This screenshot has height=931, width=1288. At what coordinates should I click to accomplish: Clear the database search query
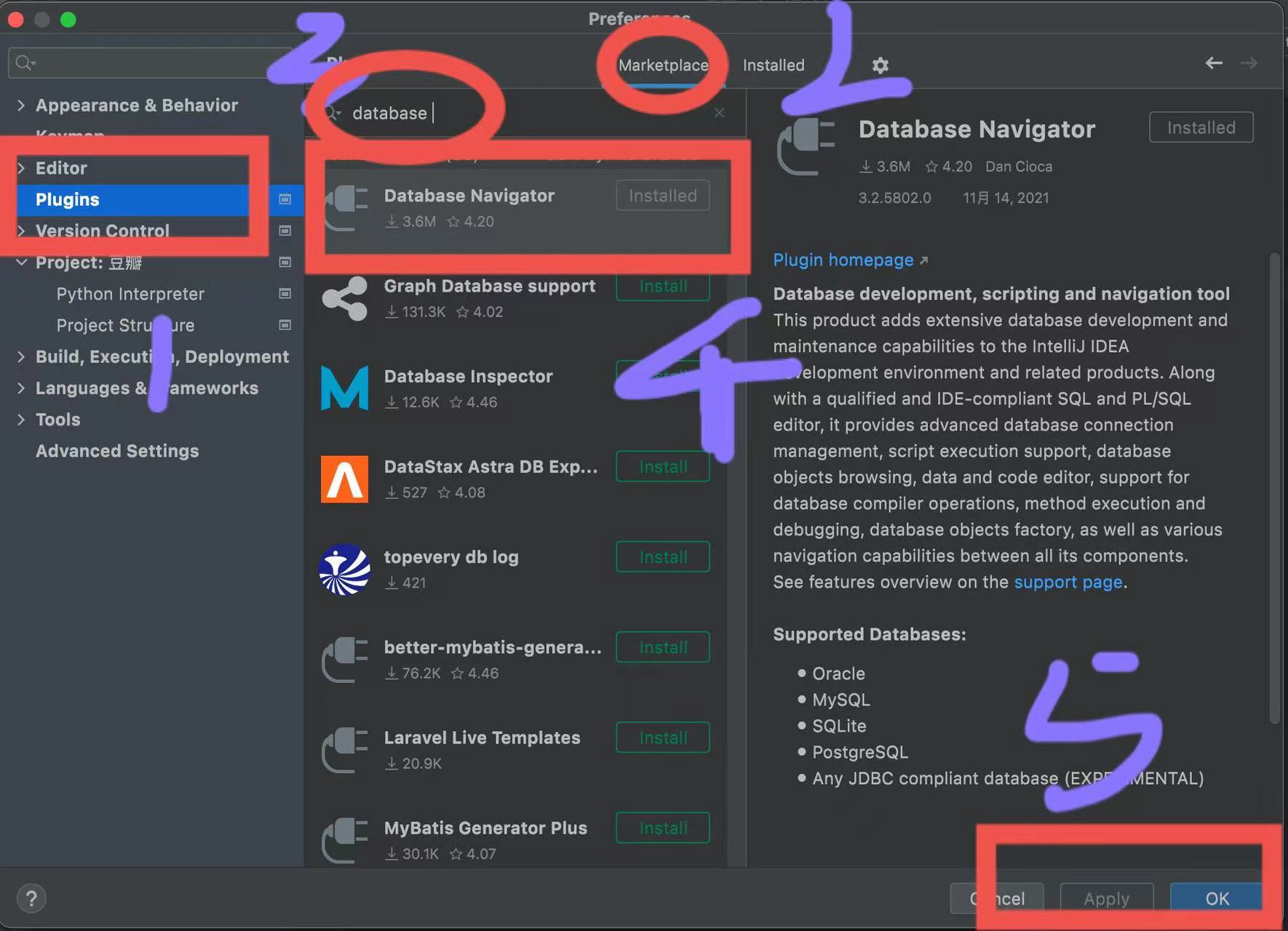[719, 112]
